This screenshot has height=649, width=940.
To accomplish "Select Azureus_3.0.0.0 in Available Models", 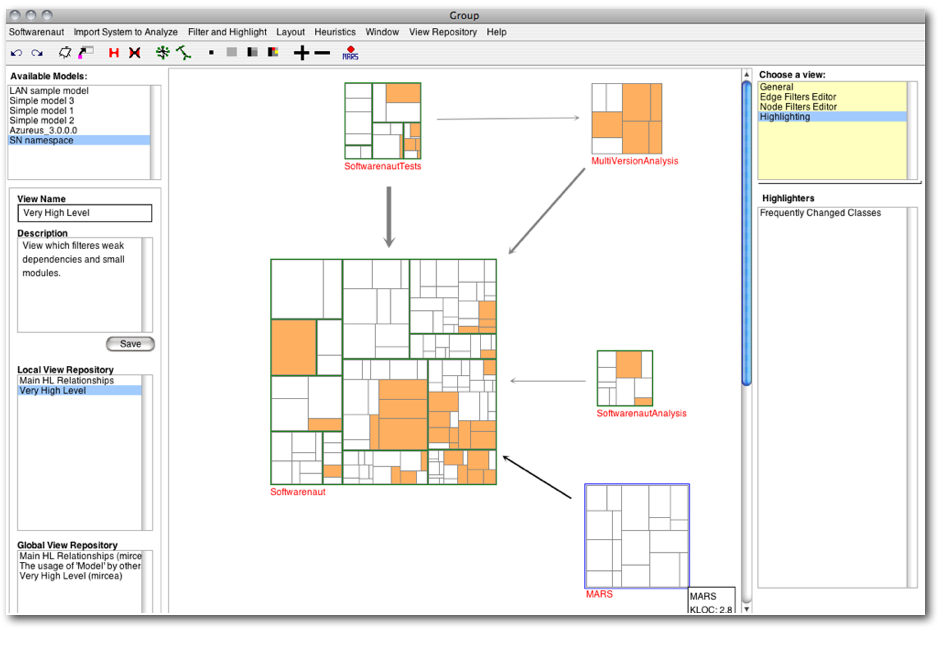I will pyautogui.click(x=43, y=130).
